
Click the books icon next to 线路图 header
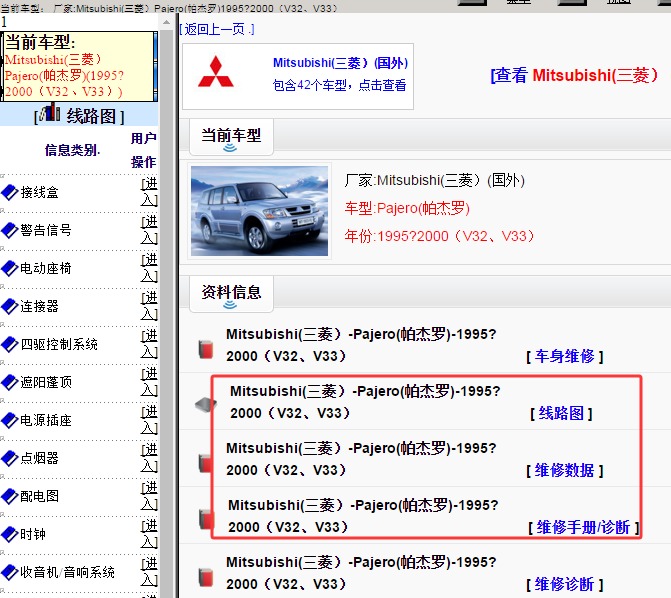[x=49, y=112]
